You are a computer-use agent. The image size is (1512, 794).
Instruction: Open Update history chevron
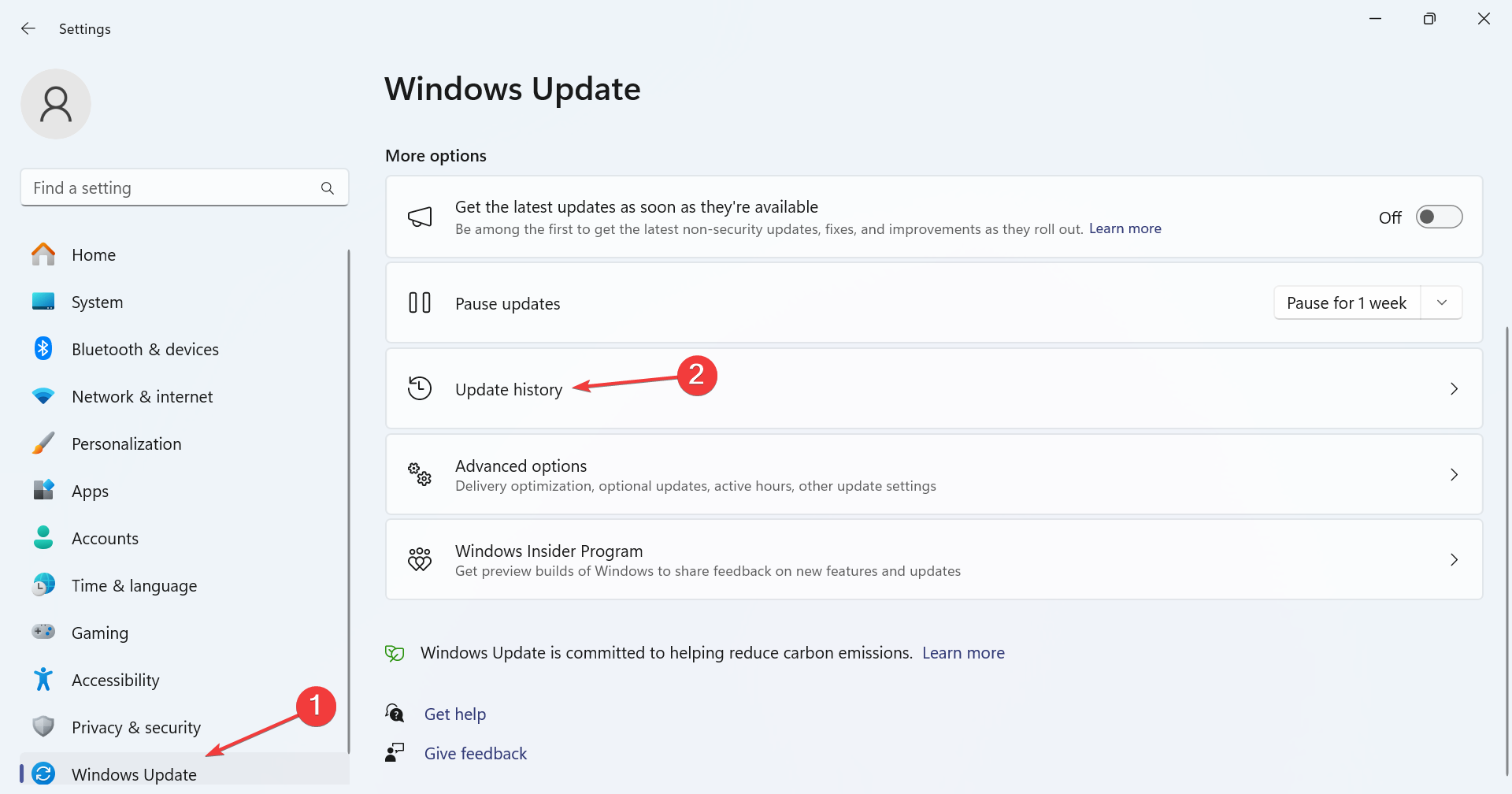click(x=1454, y=388)
